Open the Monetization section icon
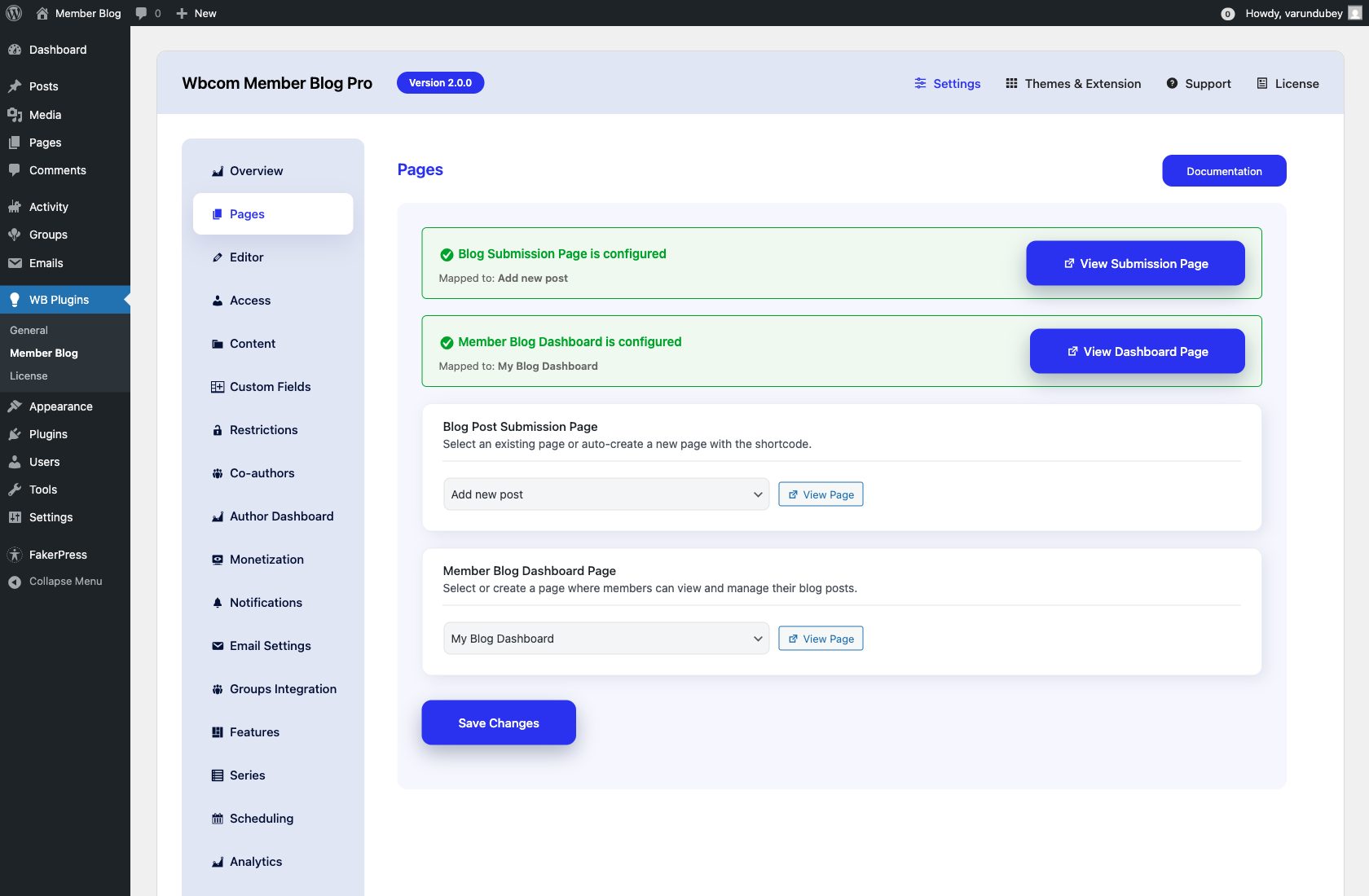Screen dimensions: 1369x896 217,560
